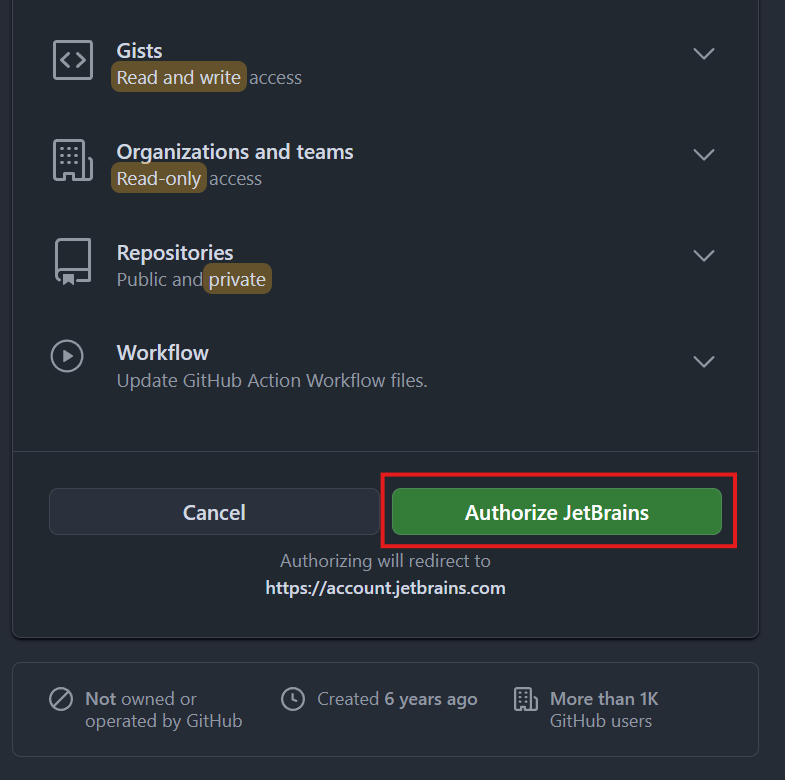The height and width of the screenshot is (780, 785).
Task: Click the Repositories book icon
Action: (72, 261)
